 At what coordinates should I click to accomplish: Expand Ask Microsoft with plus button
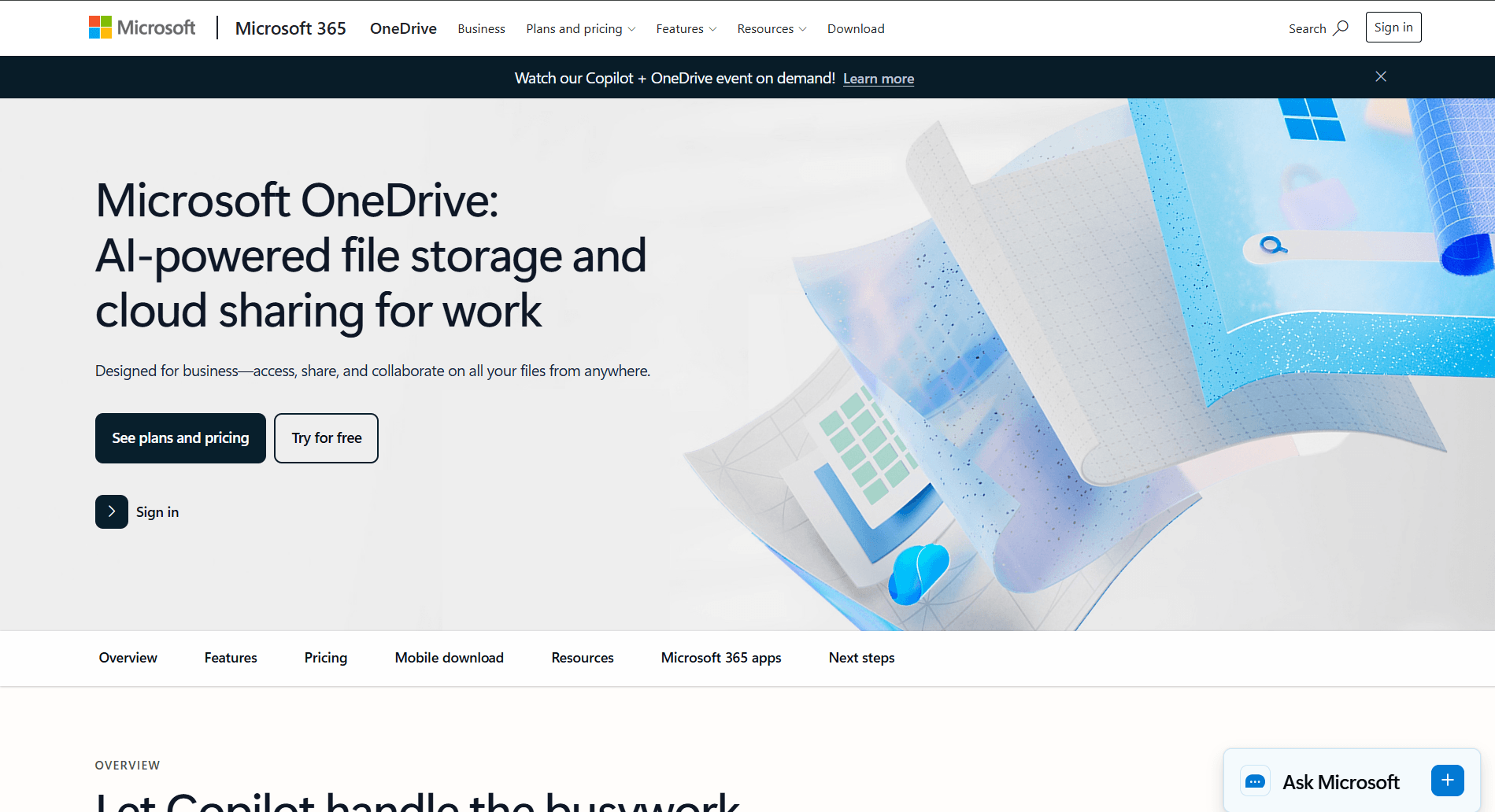(x=1447, y=781)
